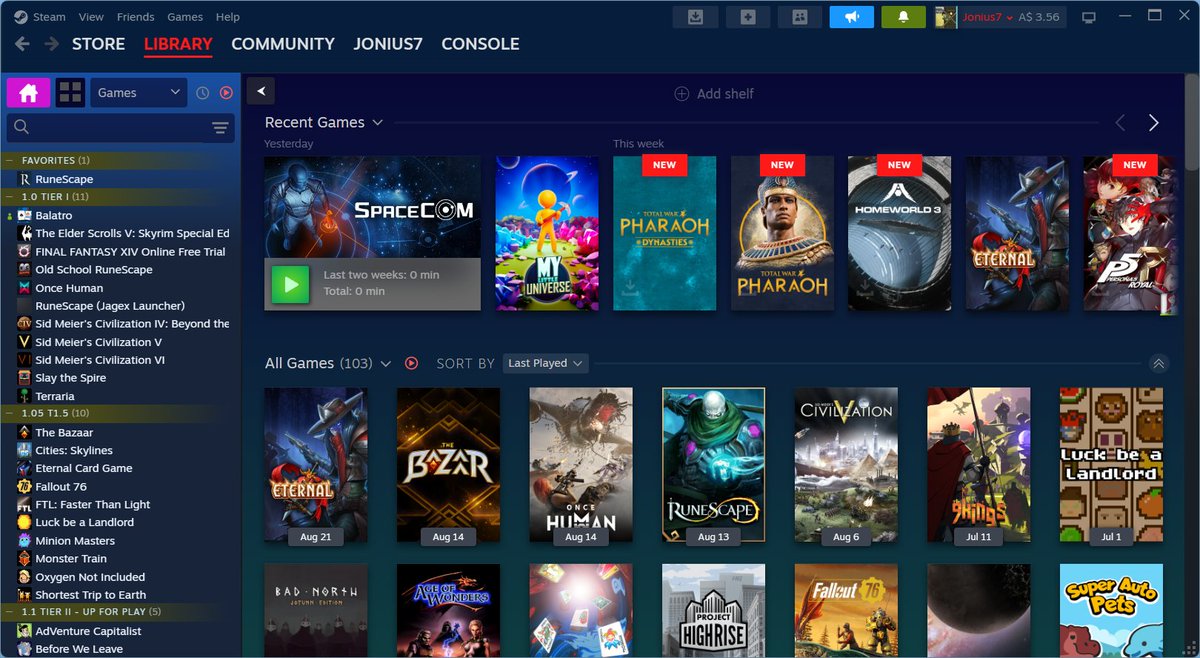Screen dimensions: 1200x658
Task: Open the Games menu
Action: click(x=185, y=17)
